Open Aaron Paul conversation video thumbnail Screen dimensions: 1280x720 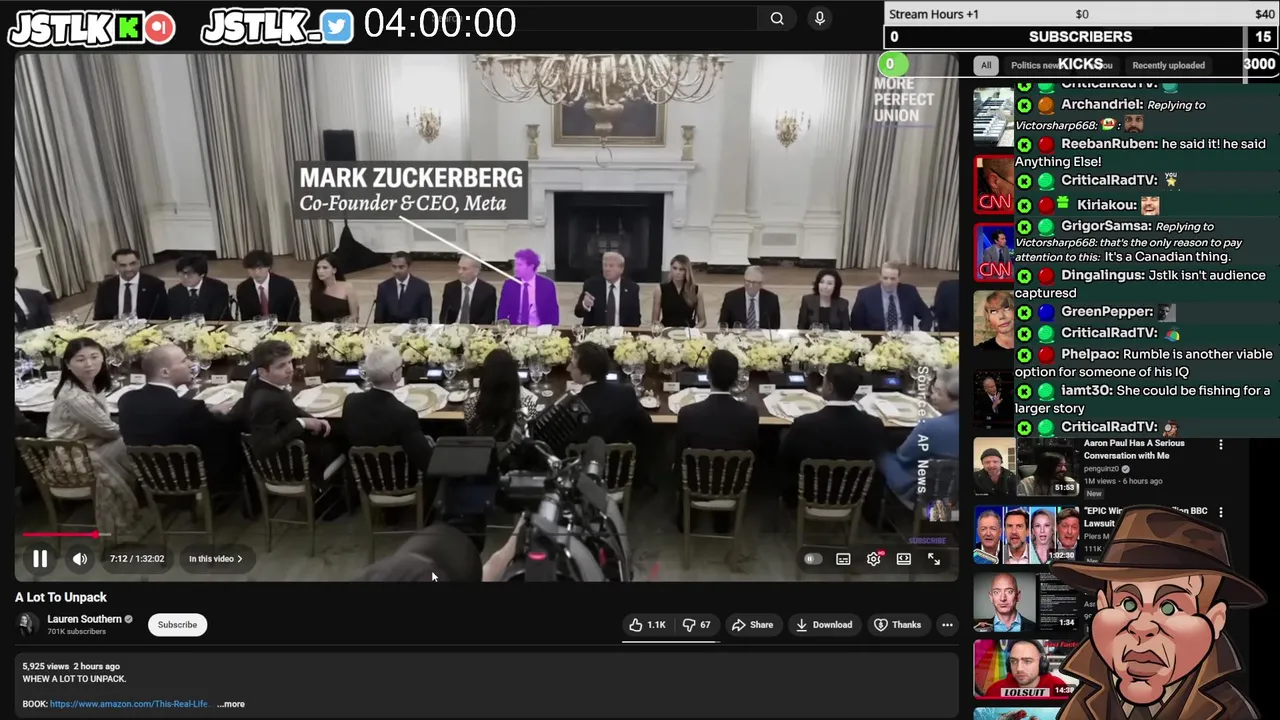pos(1026,467)
